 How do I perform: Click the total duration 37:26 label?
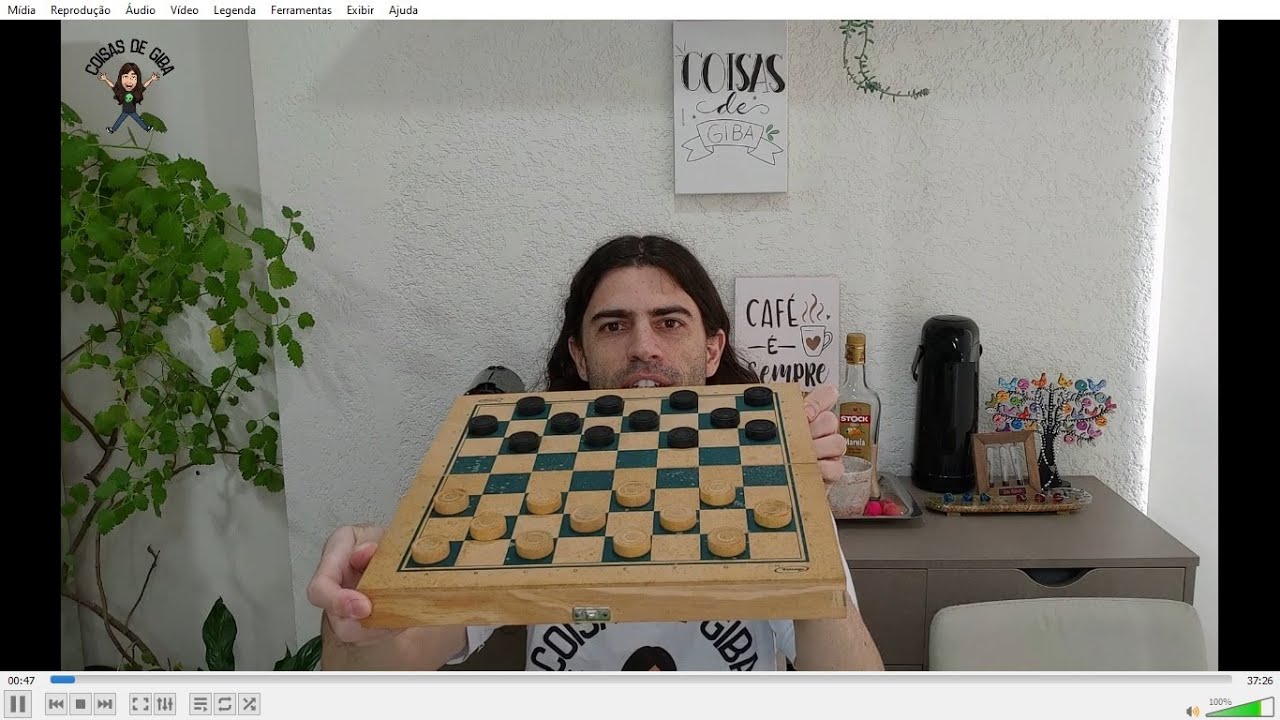coord(1259,680)
